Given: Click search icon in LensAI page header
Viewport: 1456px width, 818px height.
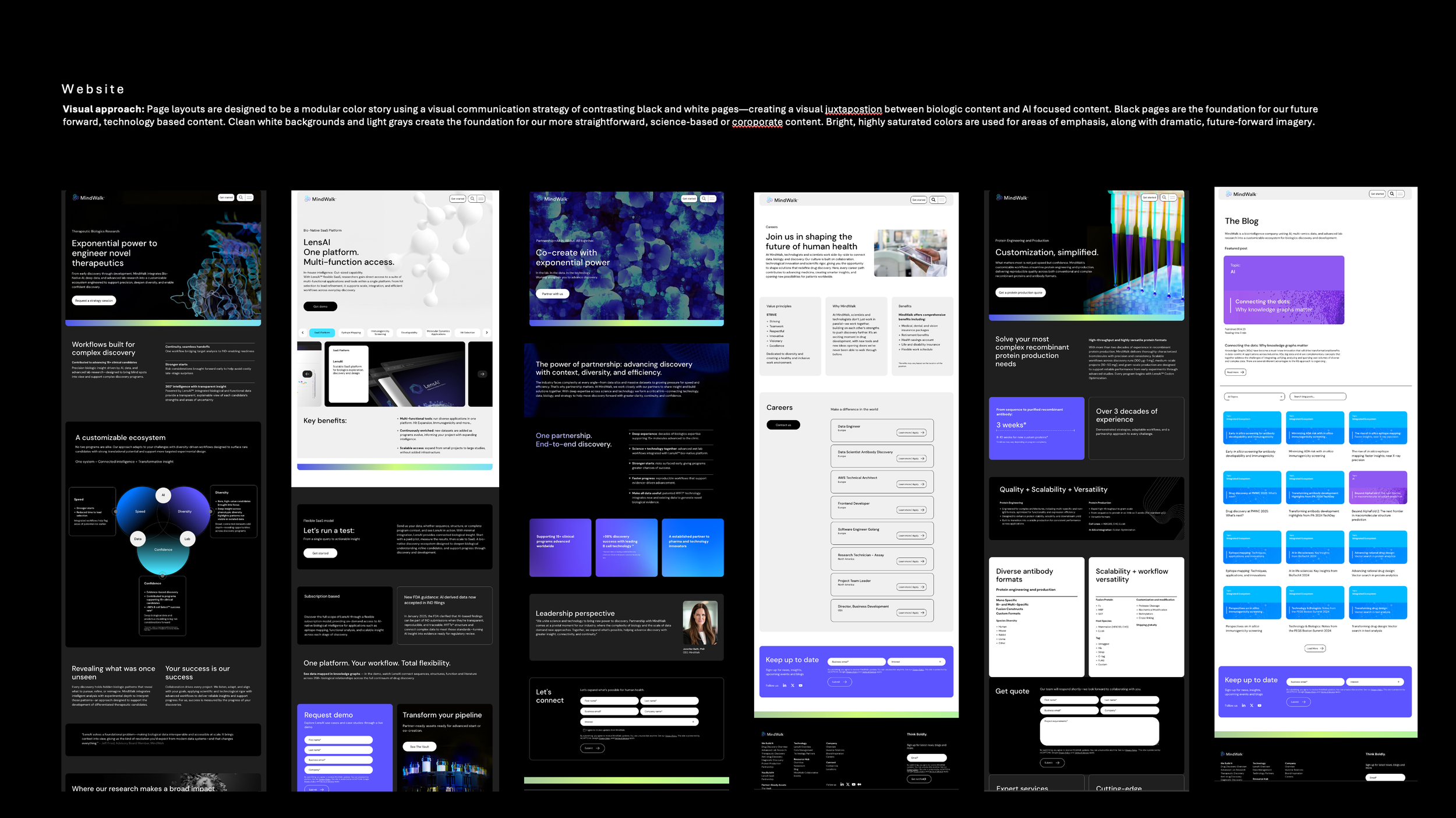Looking at the screenshot, I should tap(473, 199).
